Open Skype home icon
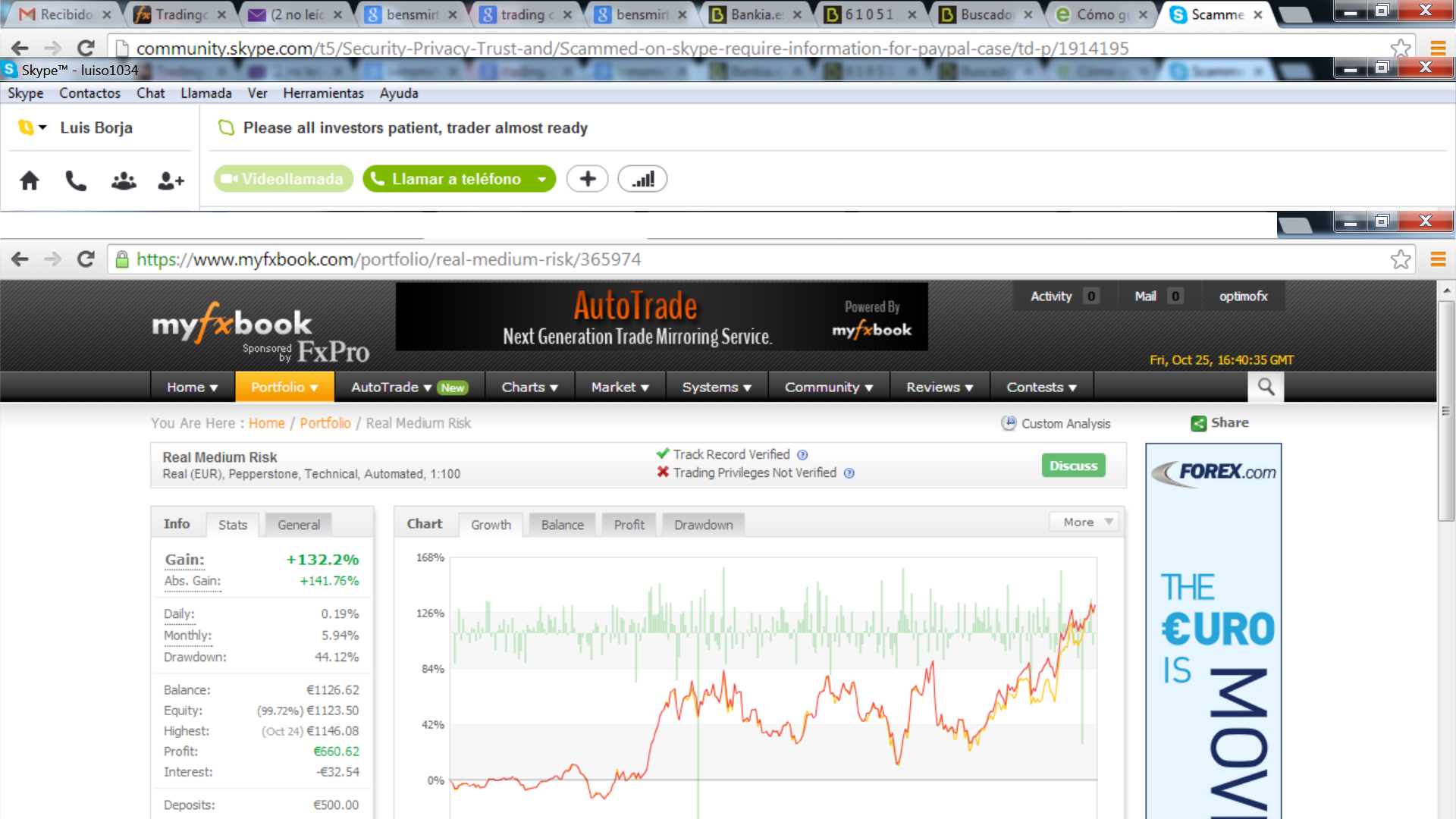 pos(30,180)
